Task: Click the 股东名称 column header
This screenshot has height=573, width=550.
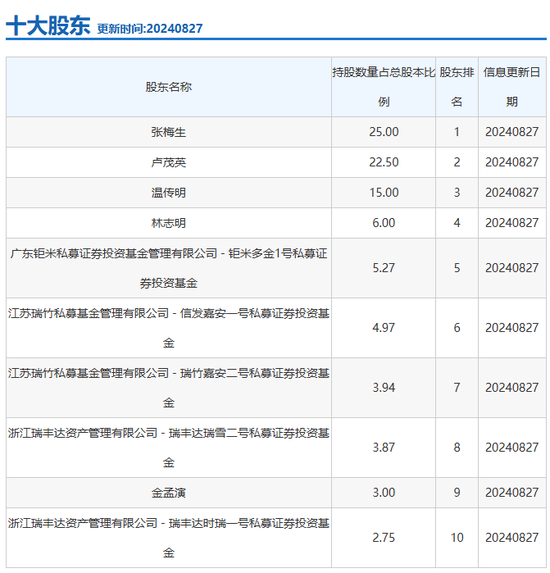Action: tap(168, 87)
